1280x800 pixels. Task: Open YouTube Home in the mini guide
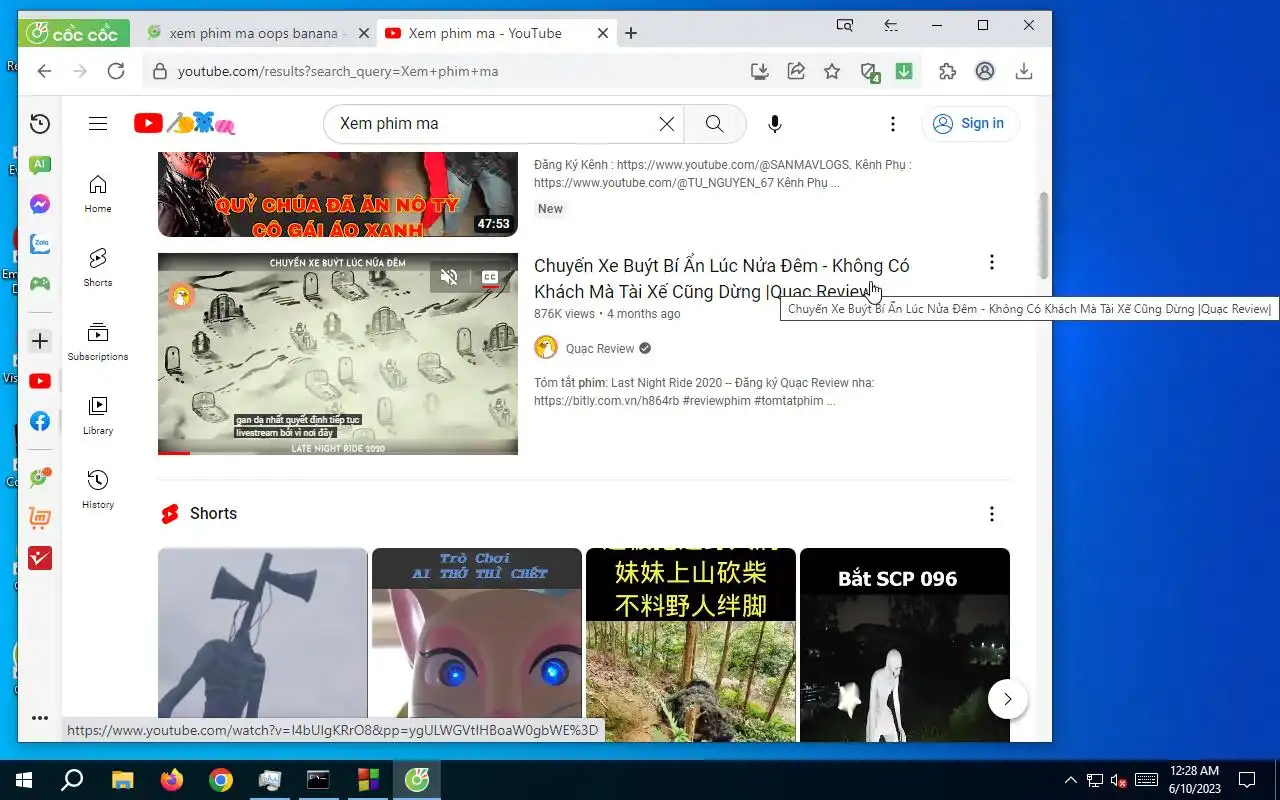(98, 194)
